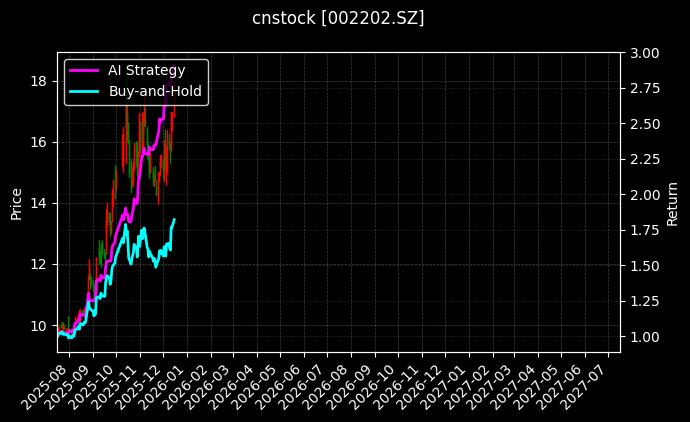The image size is (690, 422).
Task: Select the Buy-and-Hold legend label
Action: point(155,92)
